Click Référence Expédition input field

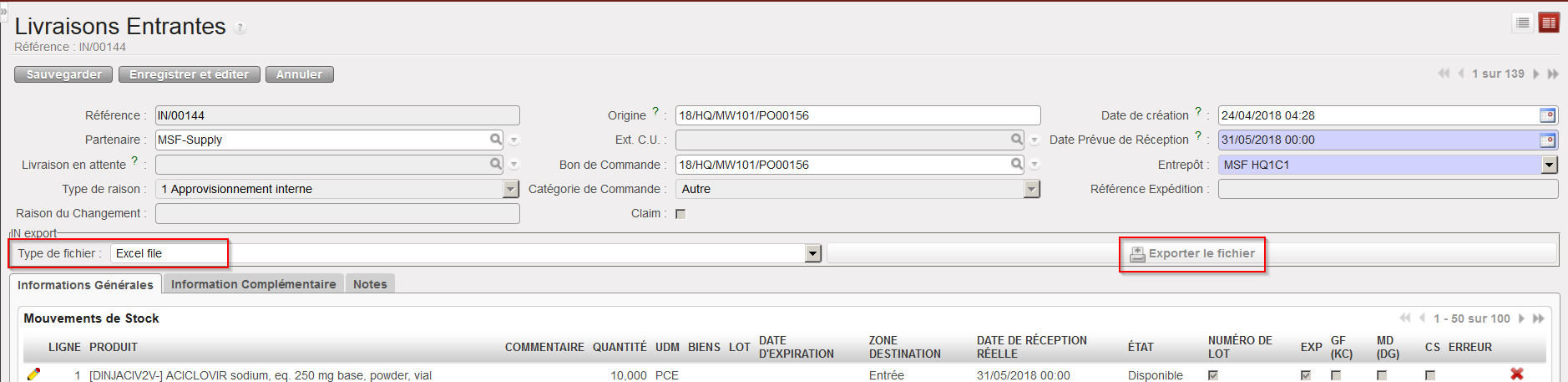point(1388,189)
